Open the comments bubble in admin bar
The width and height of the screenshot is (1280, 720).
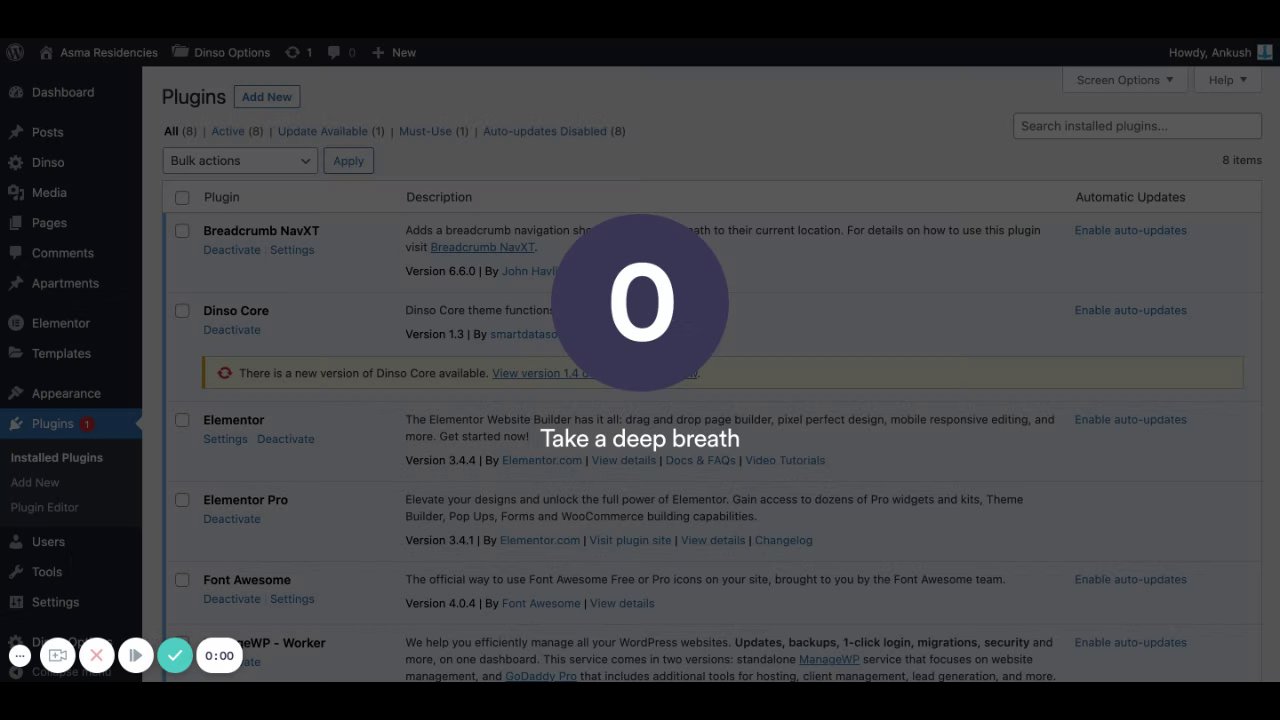[334, 52]
